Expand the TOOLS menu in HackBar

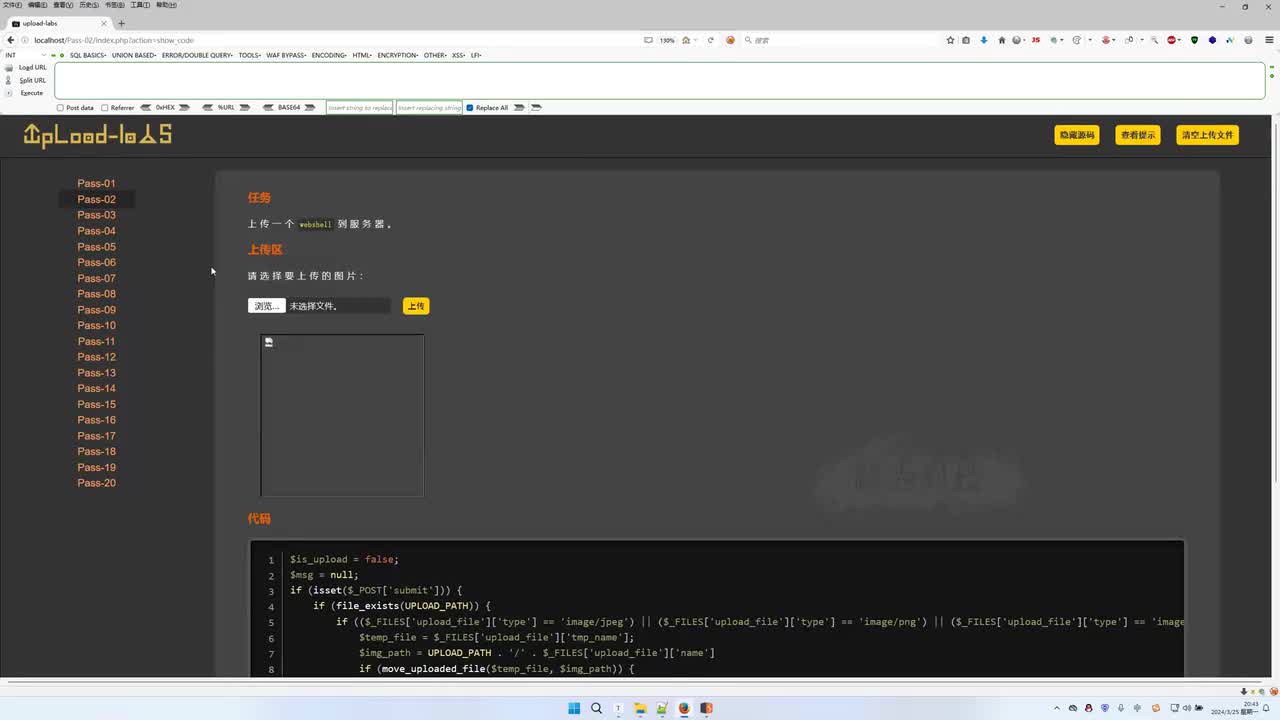point(250,55)
